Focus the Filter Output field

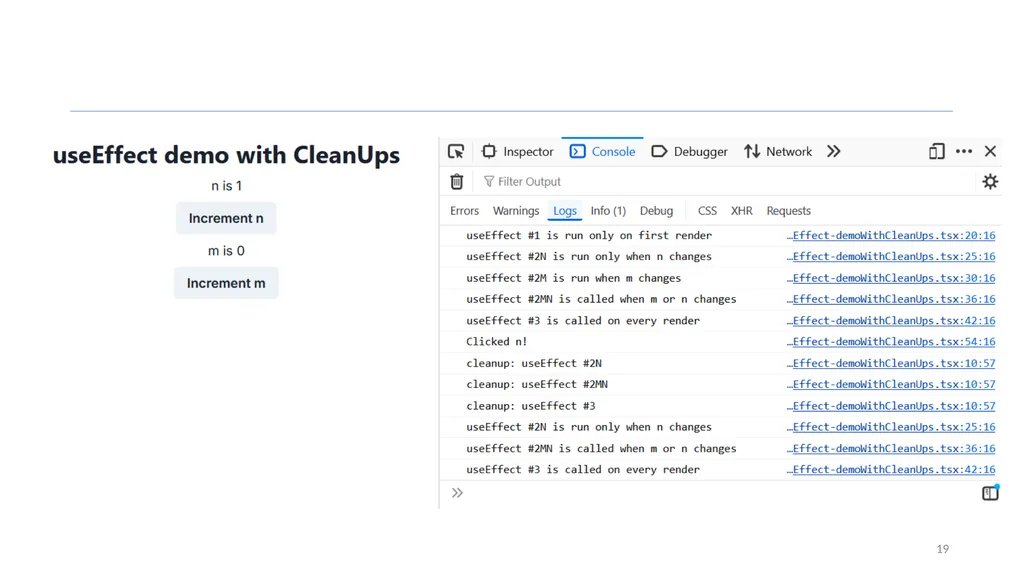725,182
